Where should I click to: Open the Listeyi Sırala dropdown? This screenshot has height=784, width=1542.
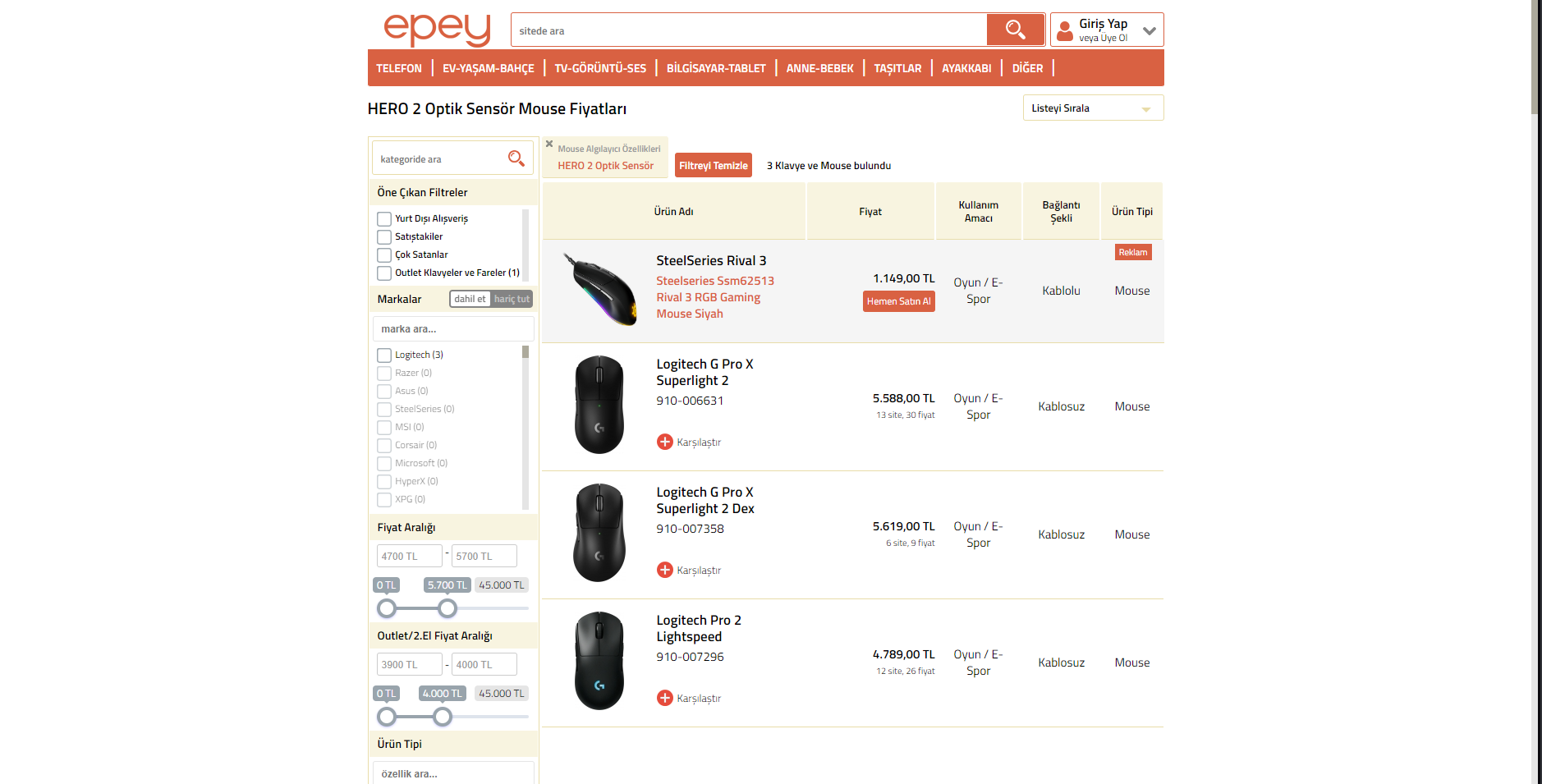click(x=1093, y=108)
